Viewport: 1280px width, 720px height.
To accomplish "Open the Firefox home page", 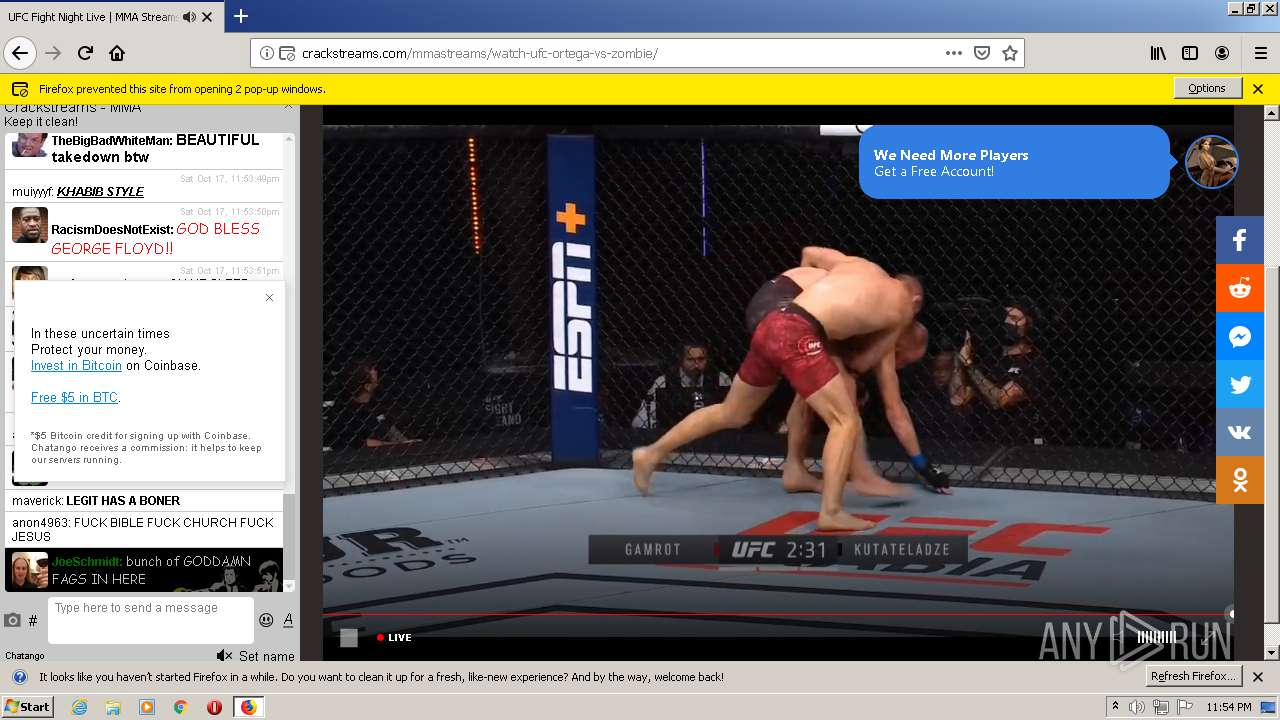I will click(x=117, y=53).
